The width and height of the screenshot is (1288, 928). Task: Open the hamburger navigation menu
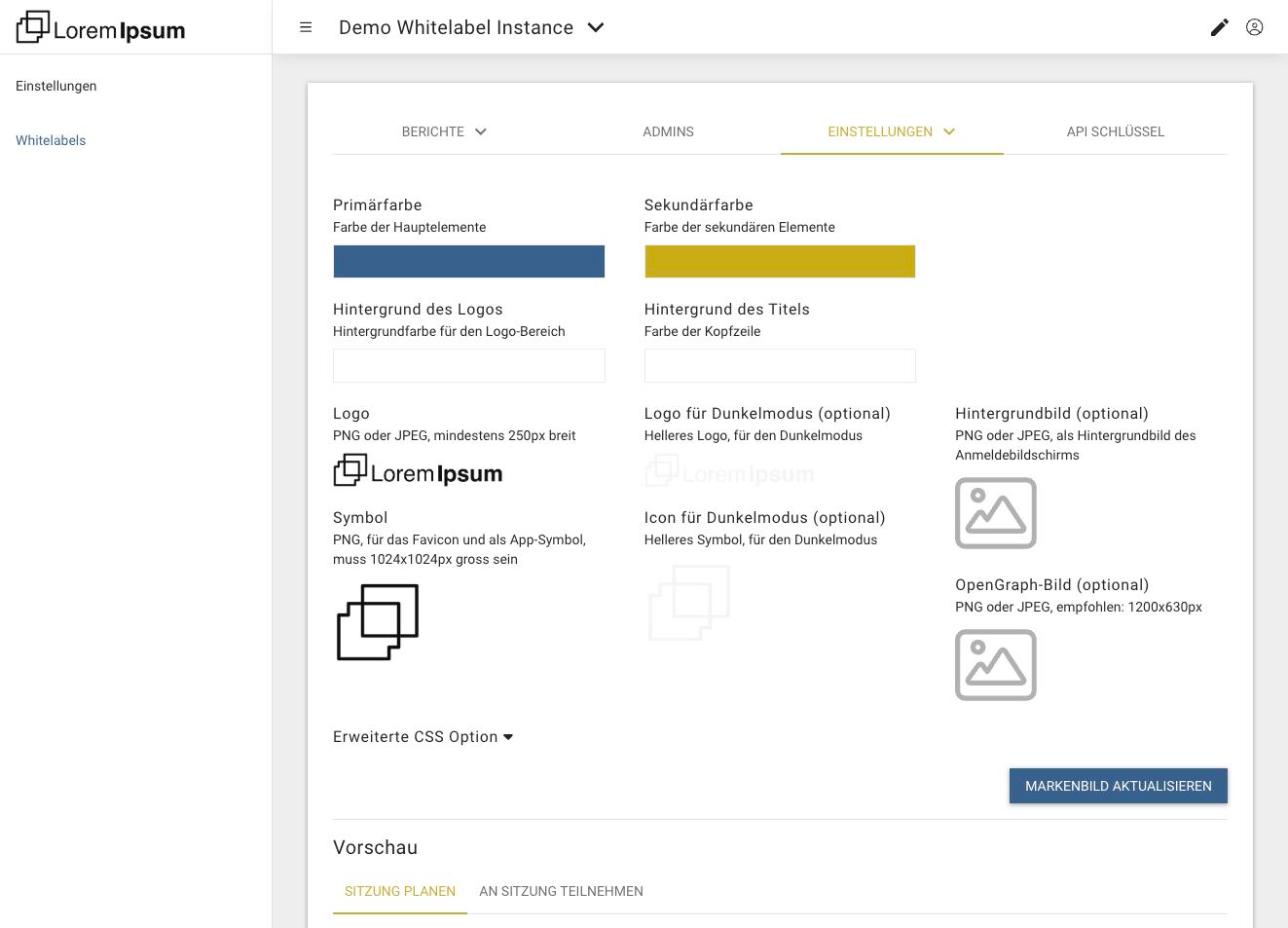click(306, 27)
